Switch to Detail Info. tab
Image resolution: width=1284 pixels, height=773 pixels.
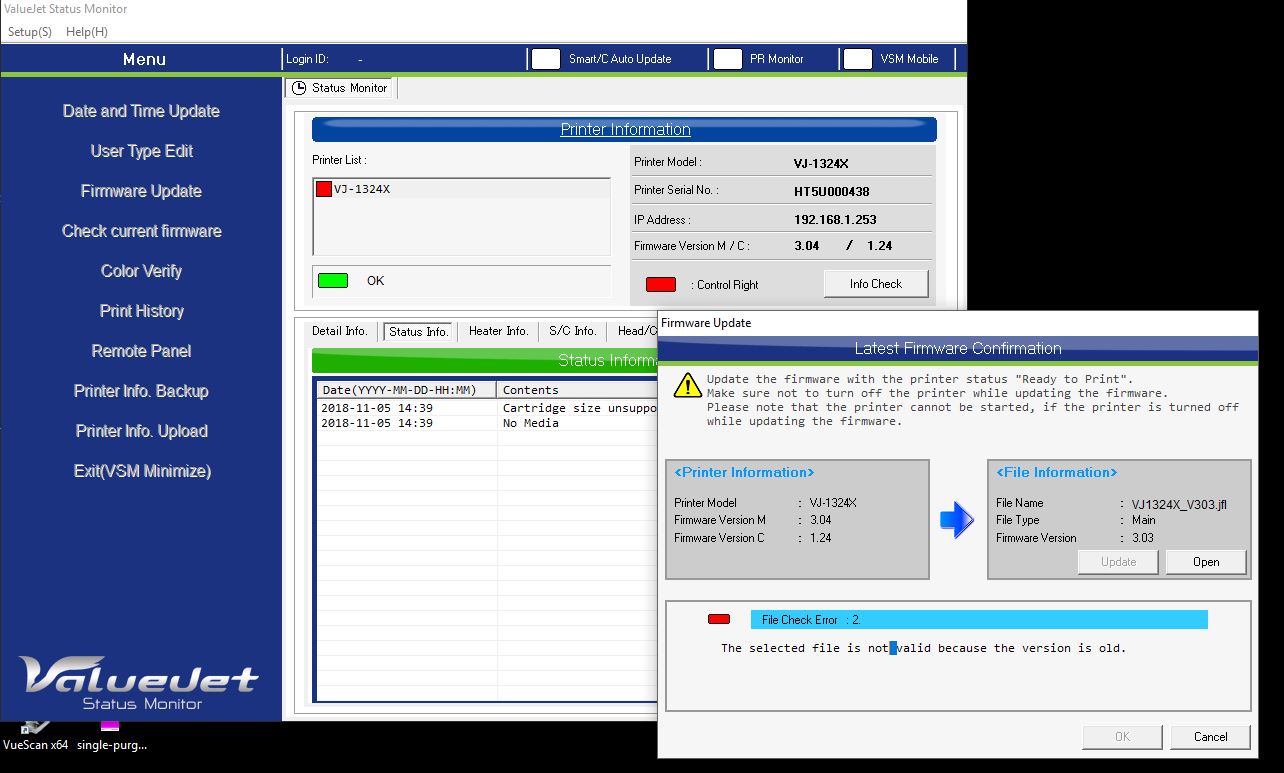click(340, 331)
